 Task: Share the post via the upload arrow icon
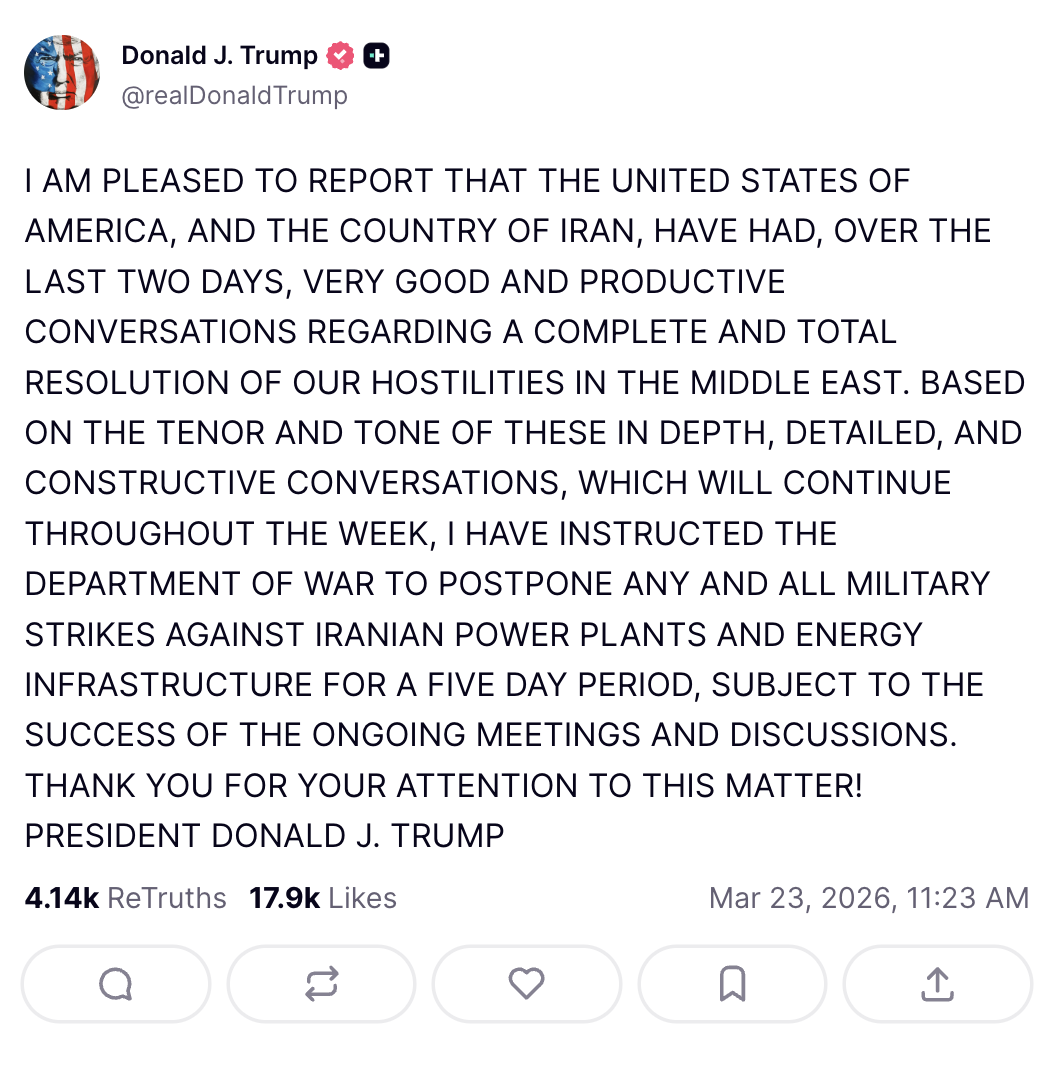tap(937, 984)
